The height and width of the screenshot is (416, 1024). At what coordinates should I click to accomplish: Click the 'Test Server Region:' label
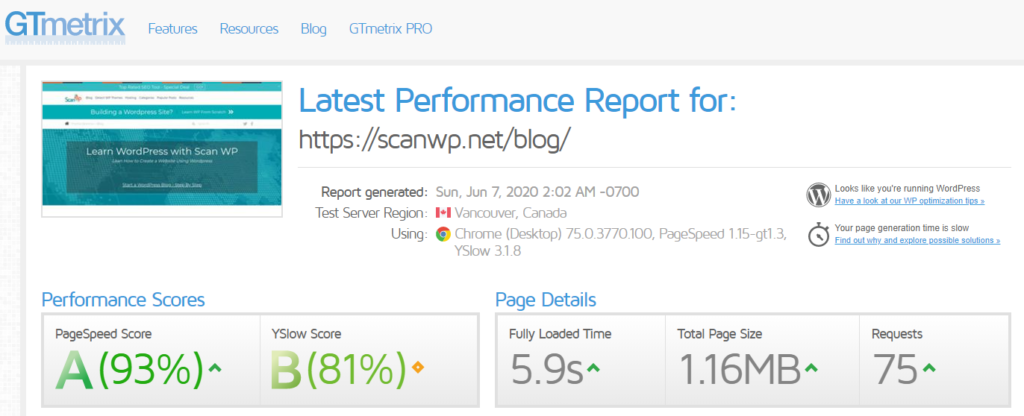(x=371, y=213)
